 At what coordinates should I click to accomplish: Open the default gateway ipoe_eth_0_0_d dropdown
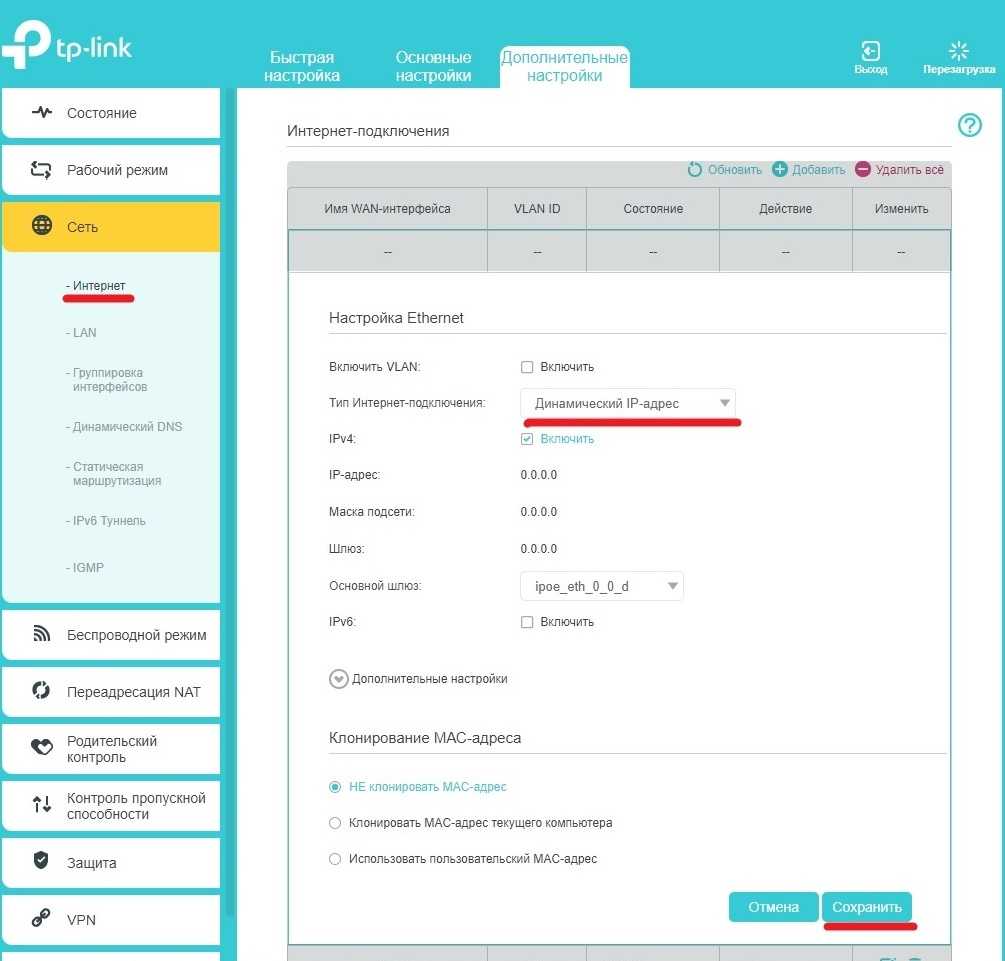(x=601, y=586)
